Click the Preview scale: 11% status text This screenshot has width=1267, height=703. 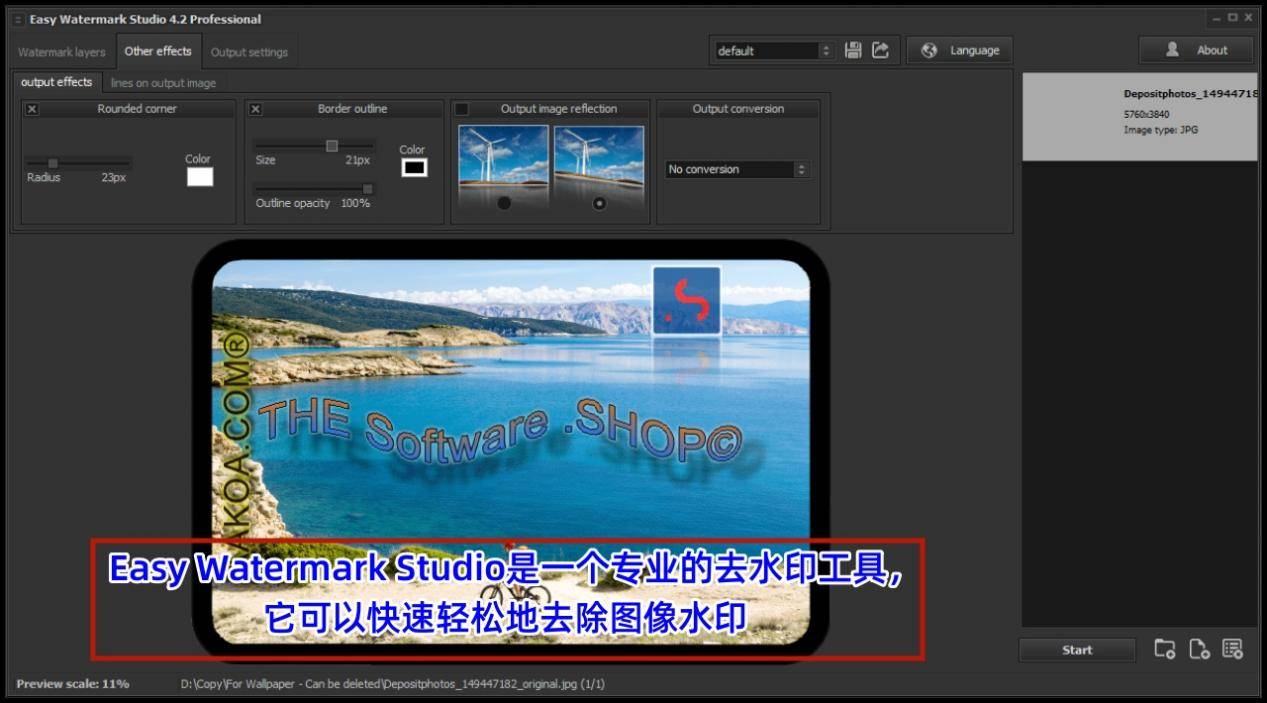click(73, 684)
